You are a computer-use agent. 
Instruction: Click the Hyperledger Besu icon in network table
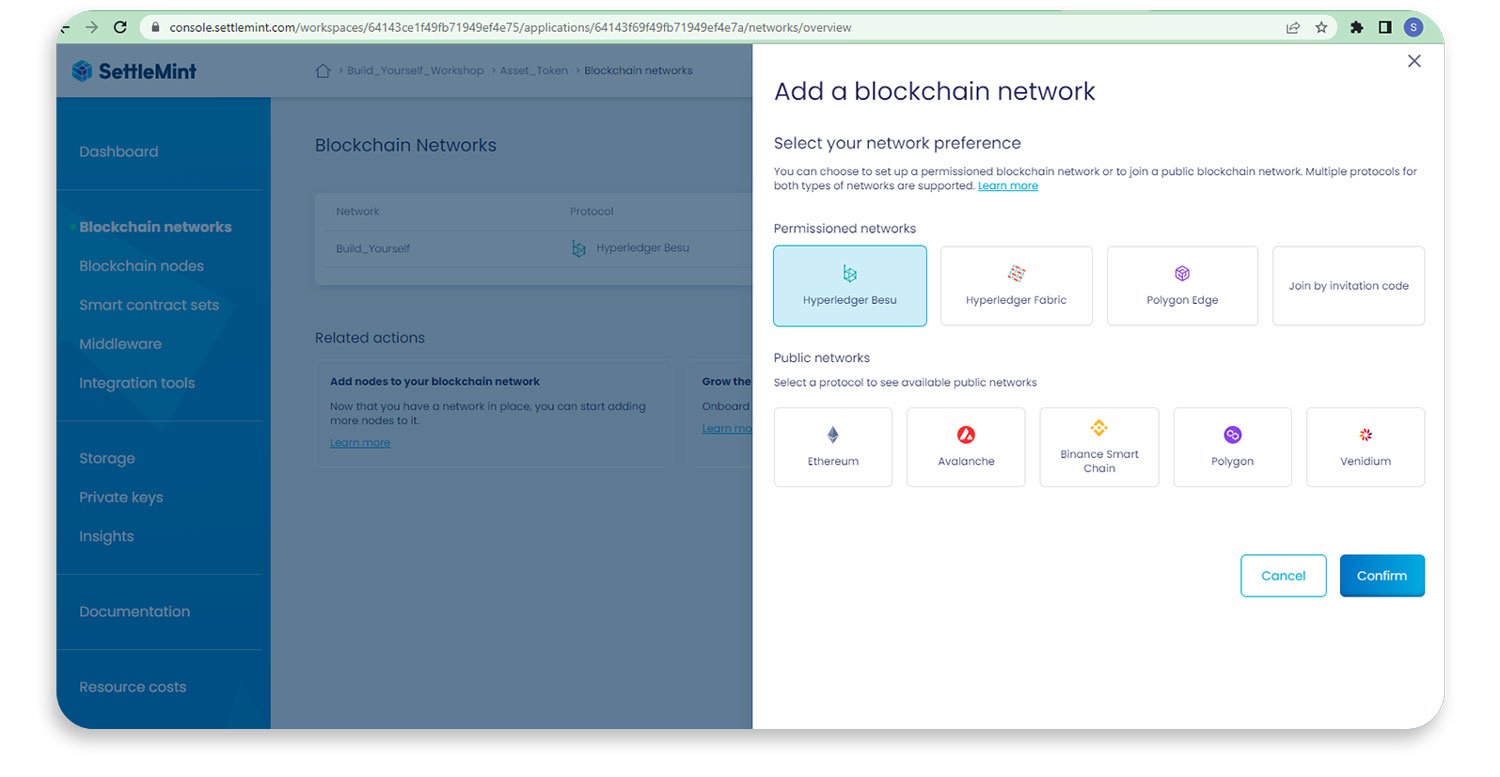click(x=579, y=248)
